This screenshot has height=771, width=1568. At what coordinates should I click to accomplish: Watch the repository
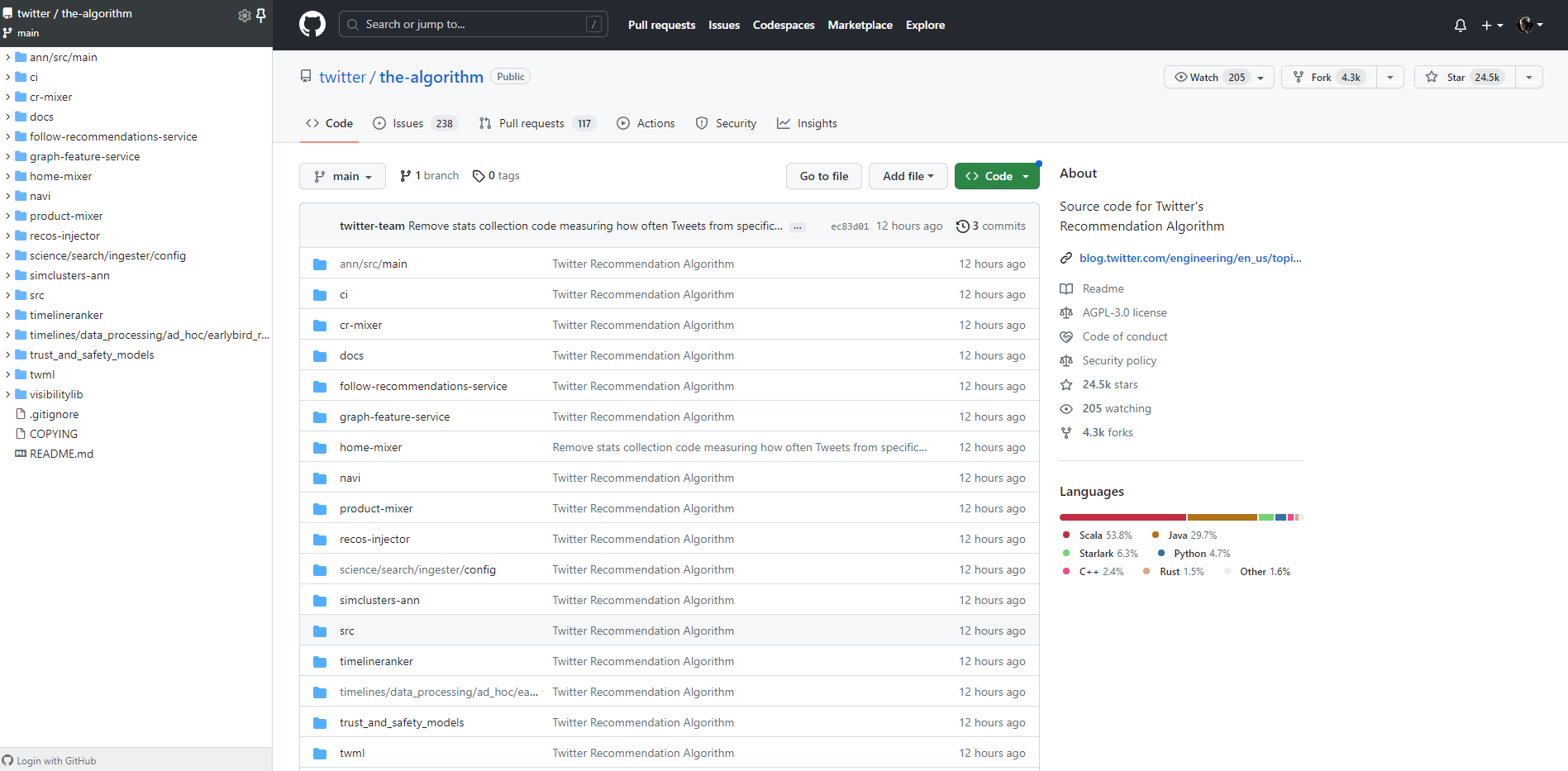coord(1218,77)
